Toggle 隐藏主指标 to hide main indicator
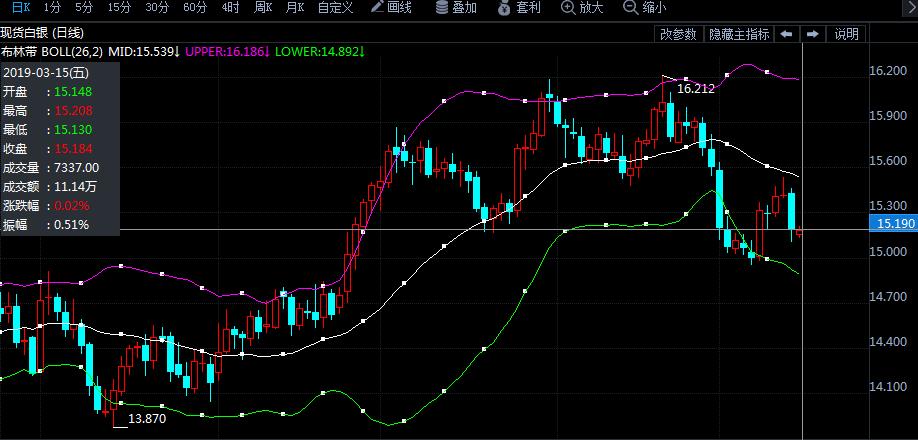 [x=739, y=34]
